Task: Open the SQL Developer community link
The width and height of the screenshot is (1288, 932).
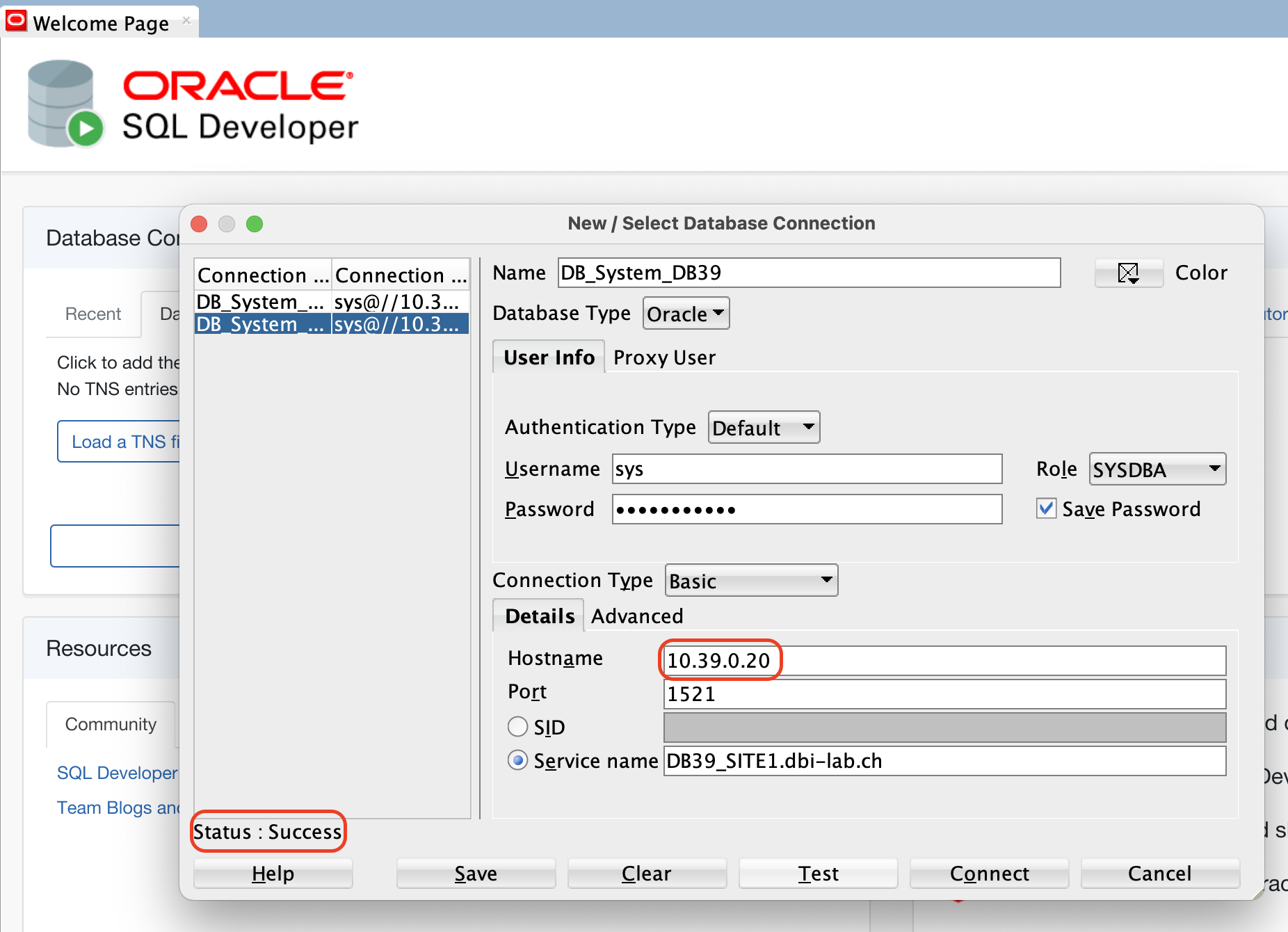Action: [118, 773]
